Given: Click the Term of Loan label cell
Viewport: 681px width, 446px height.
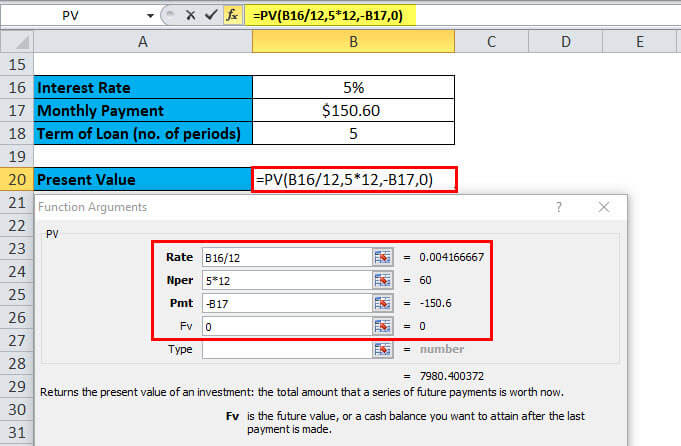Looking at the screenshot, I should [143, 133].
